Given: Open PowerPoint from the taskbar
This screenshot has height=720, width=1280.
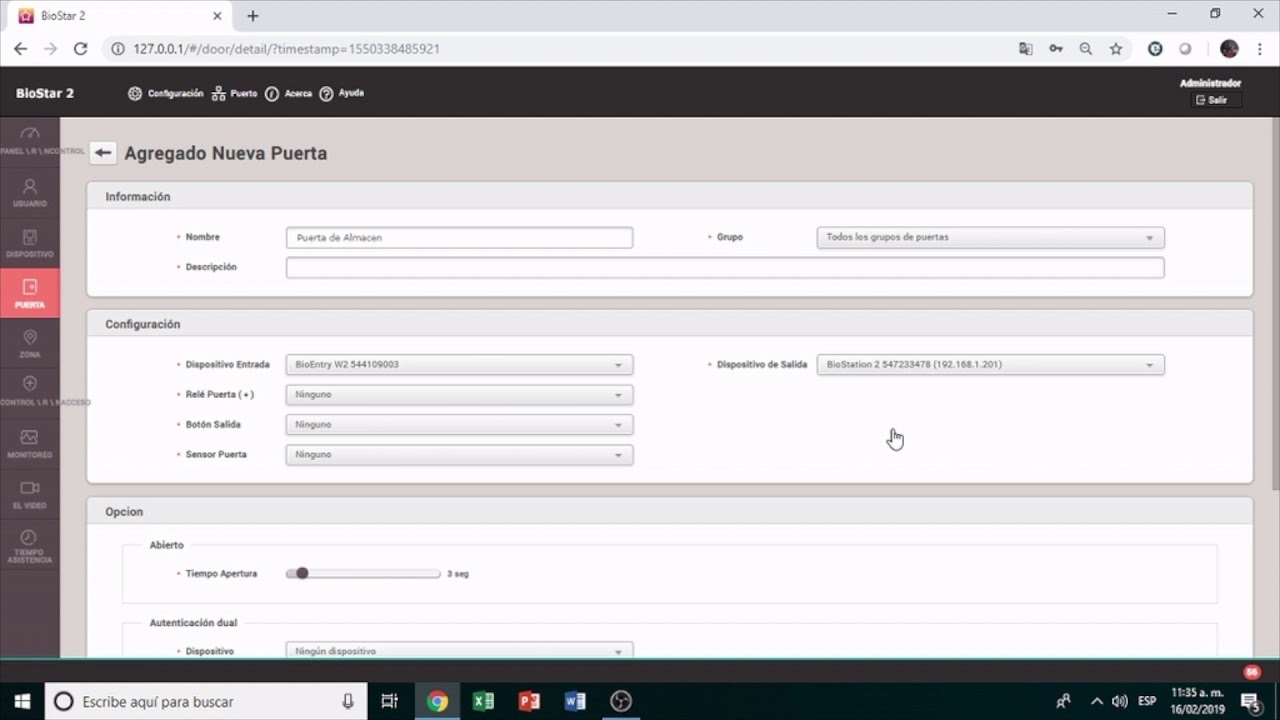Looking at the screenshot, I should tap(529, 701).
